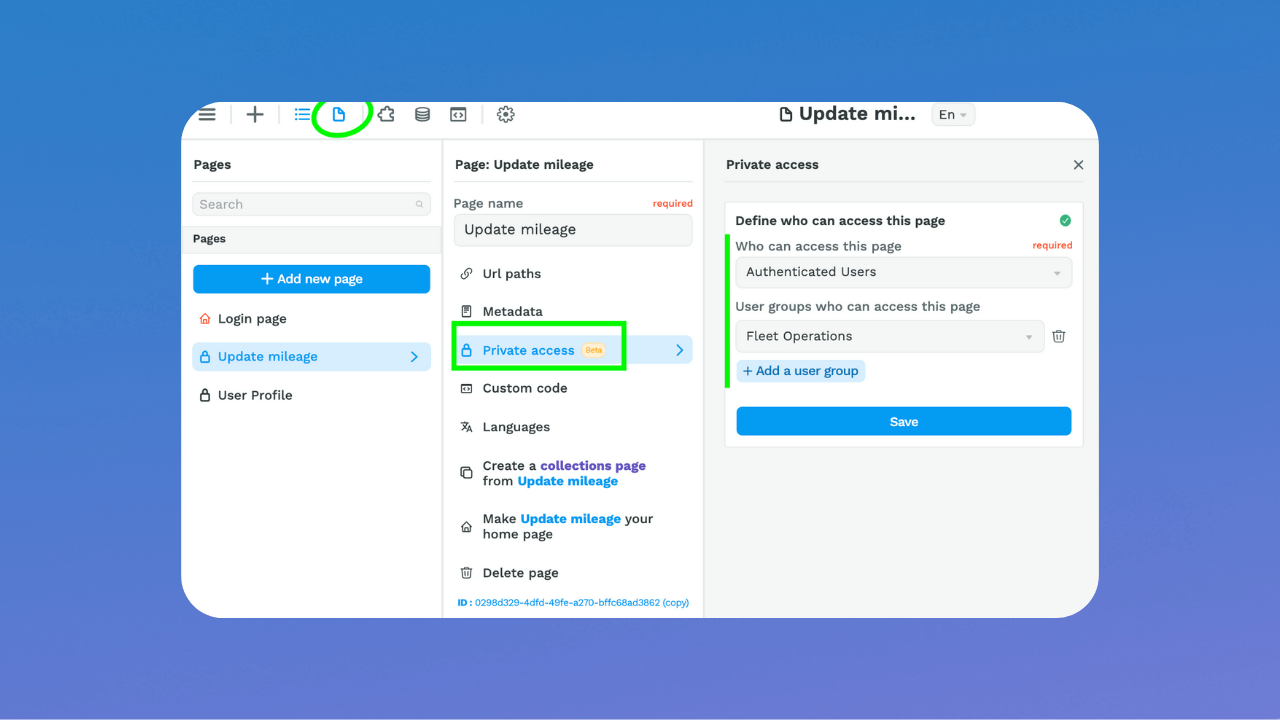Click the Add new page button
1280x720 pixels.
(311, 278)
